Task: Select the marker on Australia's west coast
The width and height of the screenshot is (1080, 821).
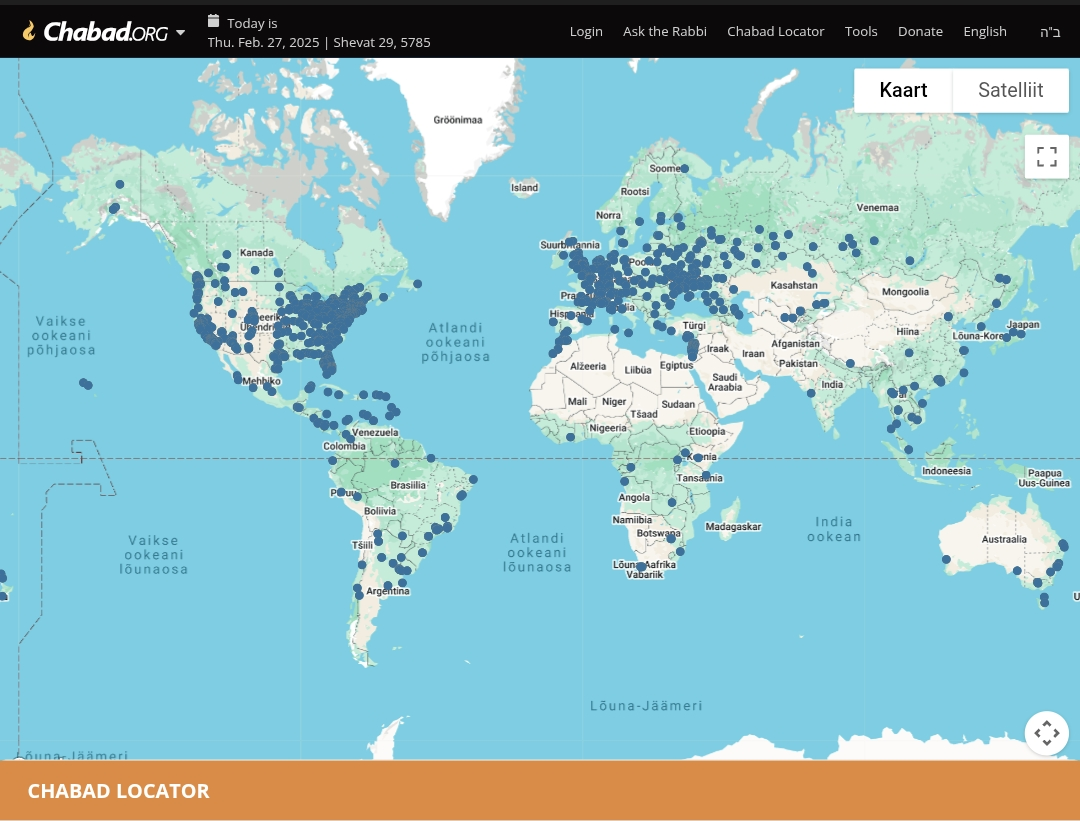Action: (x=946, y=559)
